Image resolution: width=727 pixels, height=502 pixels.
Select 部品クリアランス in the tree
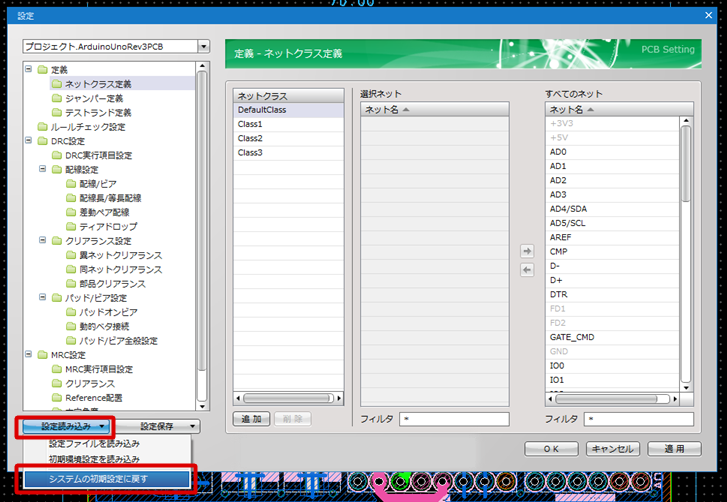tap(112, 284)
